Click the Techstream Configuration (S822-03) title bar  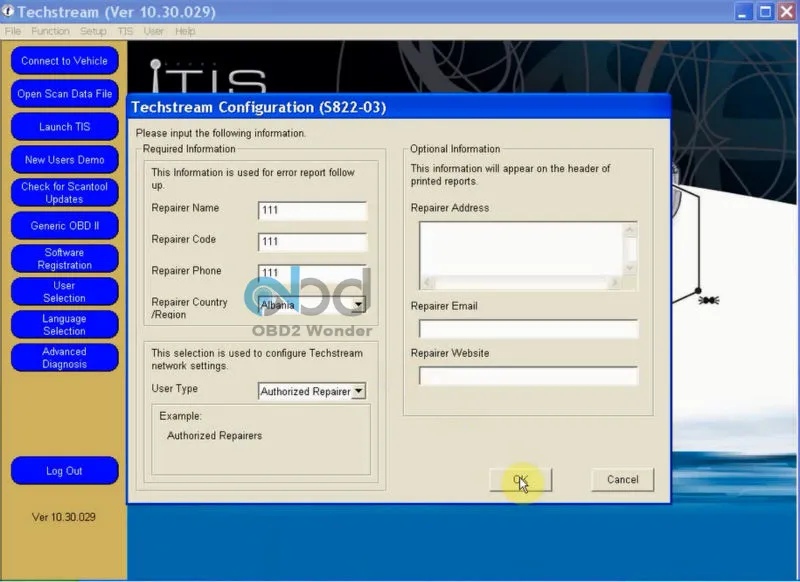pyautogui.click(x=399, y=107)
